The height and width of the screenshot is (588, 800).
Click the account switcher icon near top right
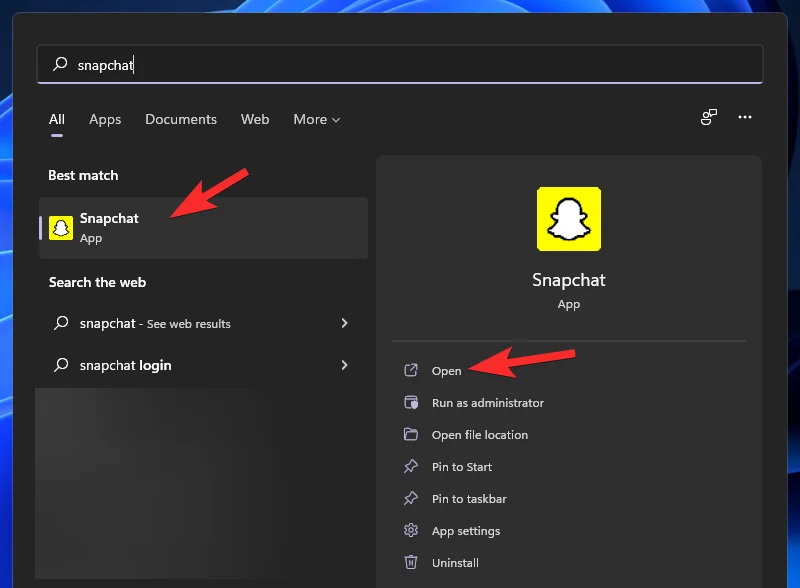point(708,117)
